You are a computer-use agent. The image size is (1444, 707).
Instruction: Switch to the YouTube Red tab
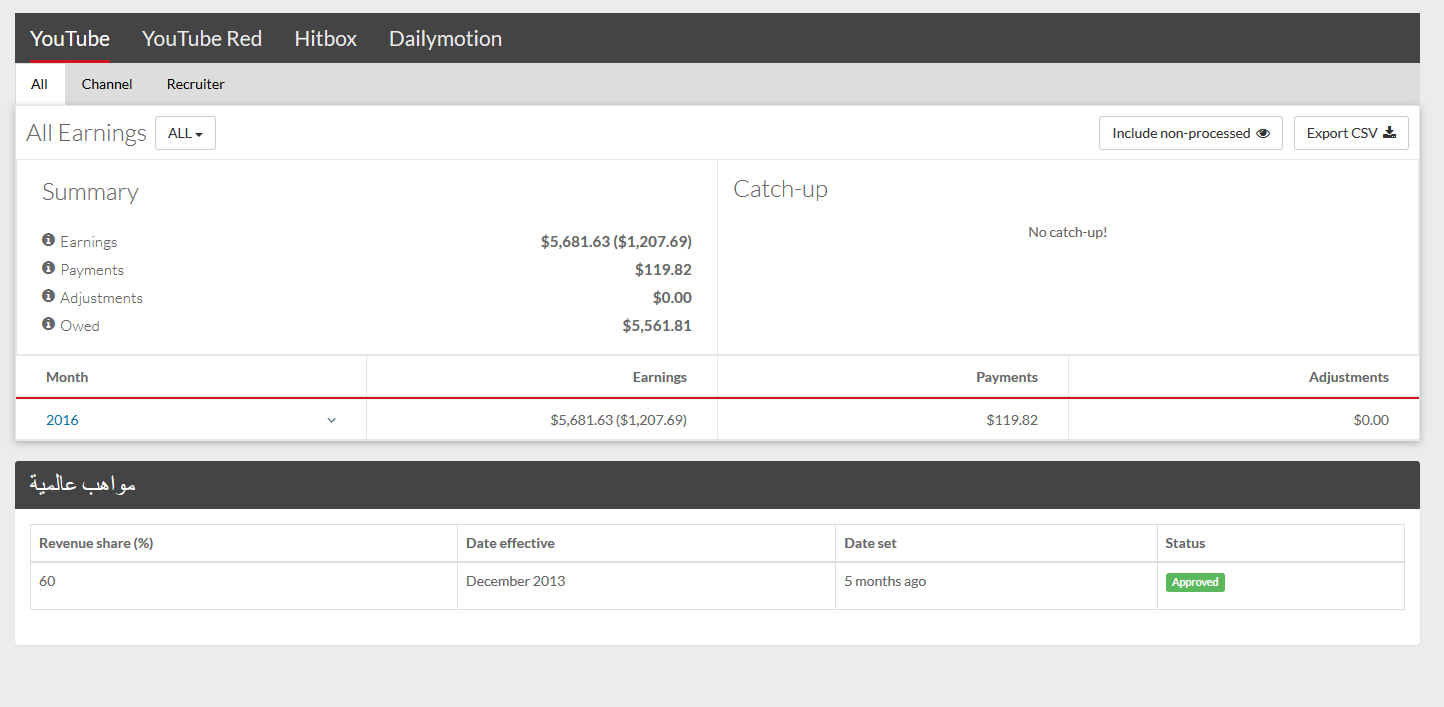tap(202, 39)
